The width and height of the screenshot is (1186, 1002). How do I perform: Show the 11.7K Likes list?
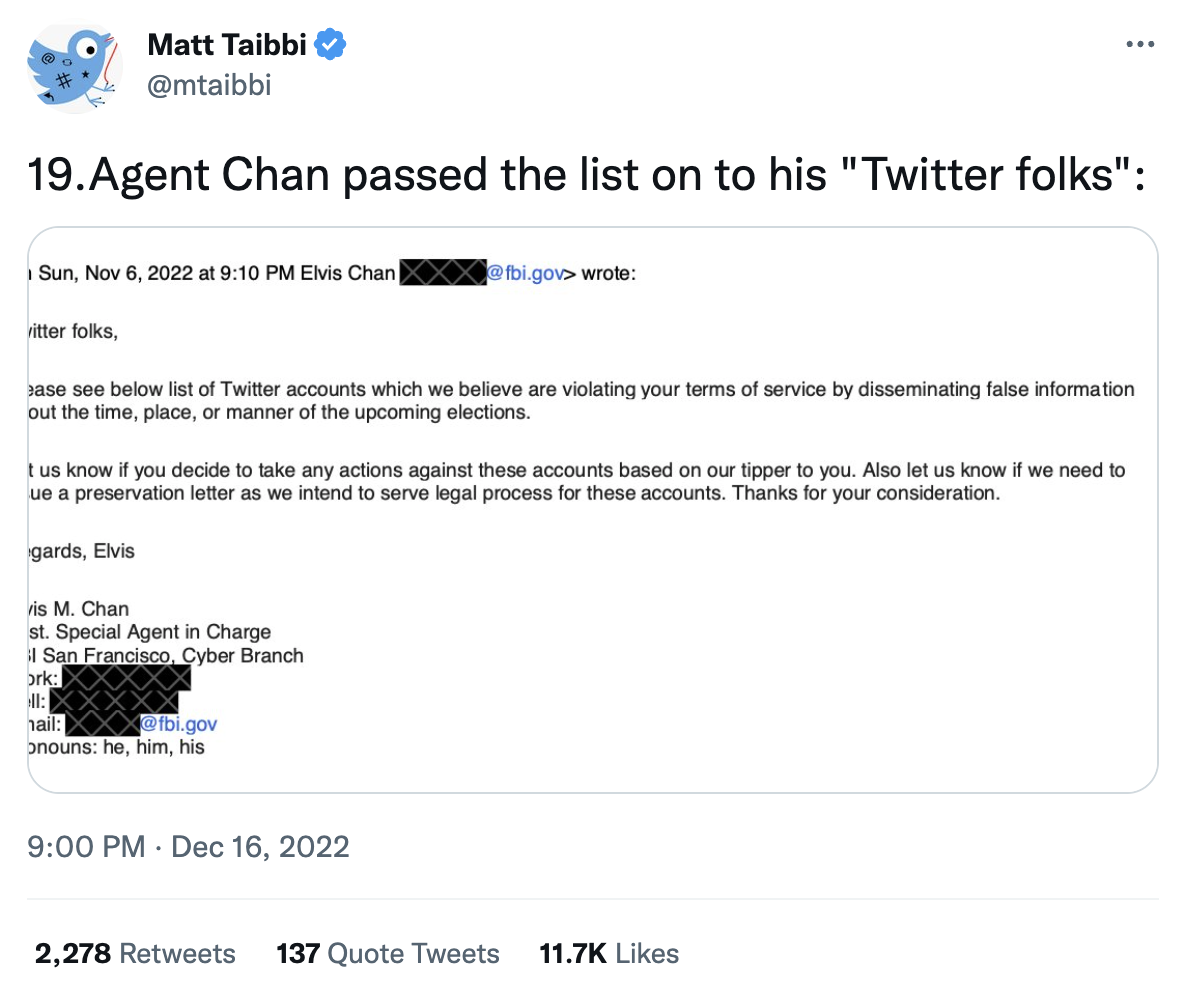[609, 953]
